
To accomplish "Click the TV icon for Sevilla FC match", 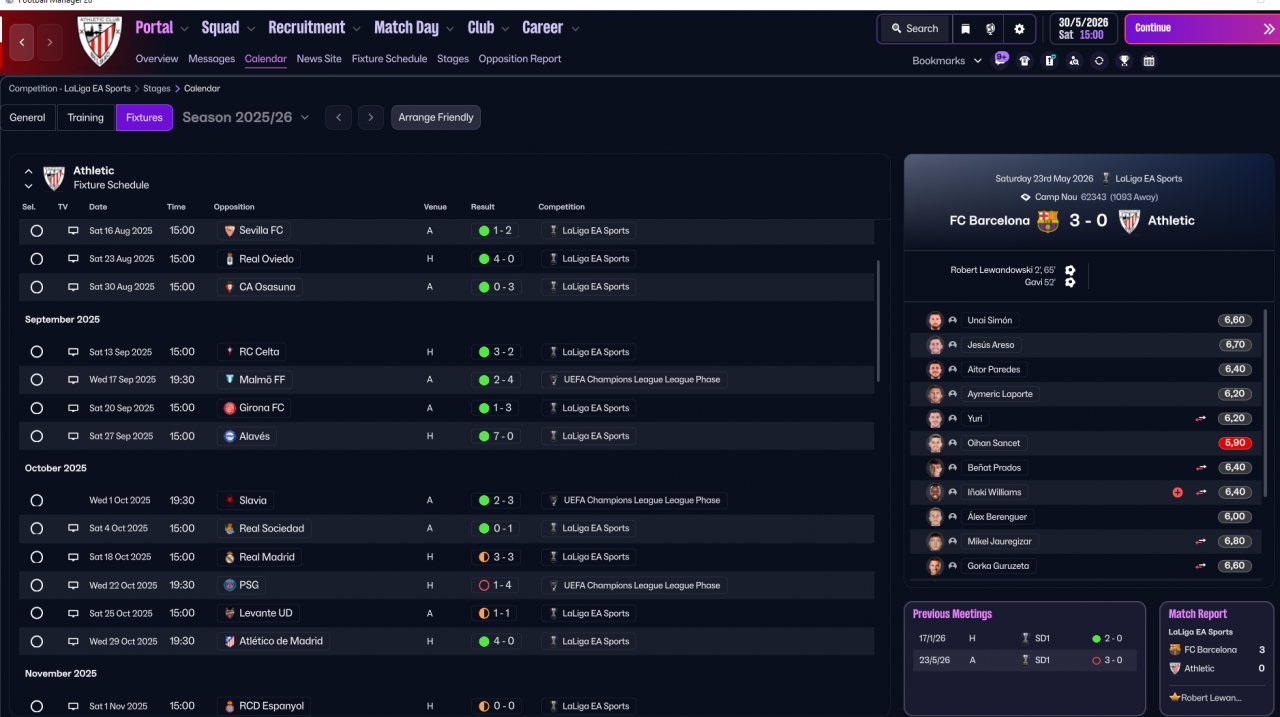I will pos(73,230).
